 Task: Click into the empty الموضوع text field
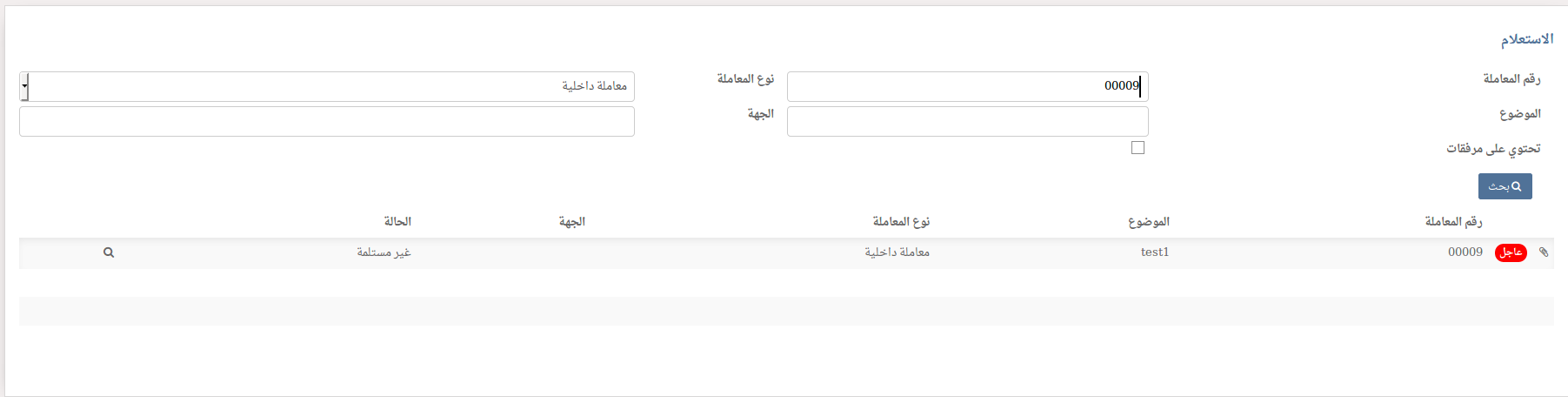967,121
